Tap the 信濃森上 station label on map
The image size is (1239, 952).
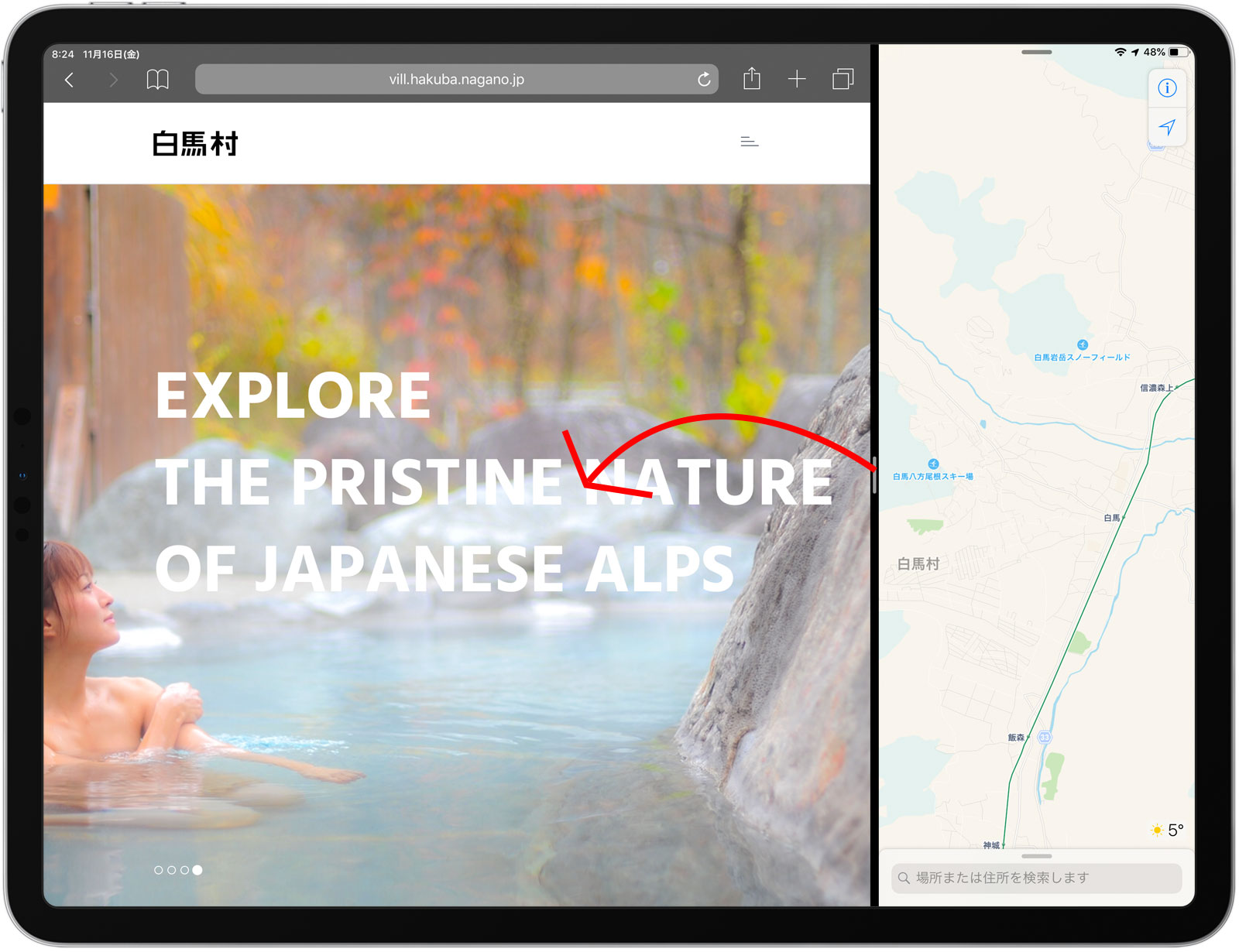pyautogui.click(x=1156, y=388)
